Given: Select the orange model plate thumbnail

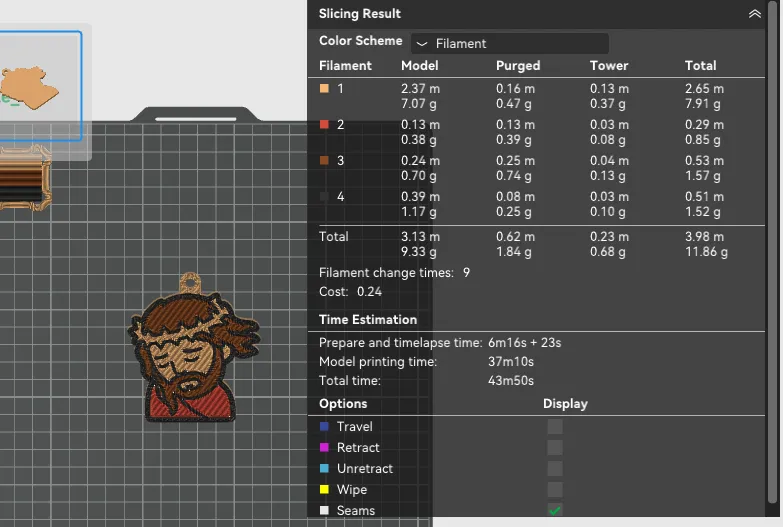Looking at the screenshot, I should (x=40, y=86).
